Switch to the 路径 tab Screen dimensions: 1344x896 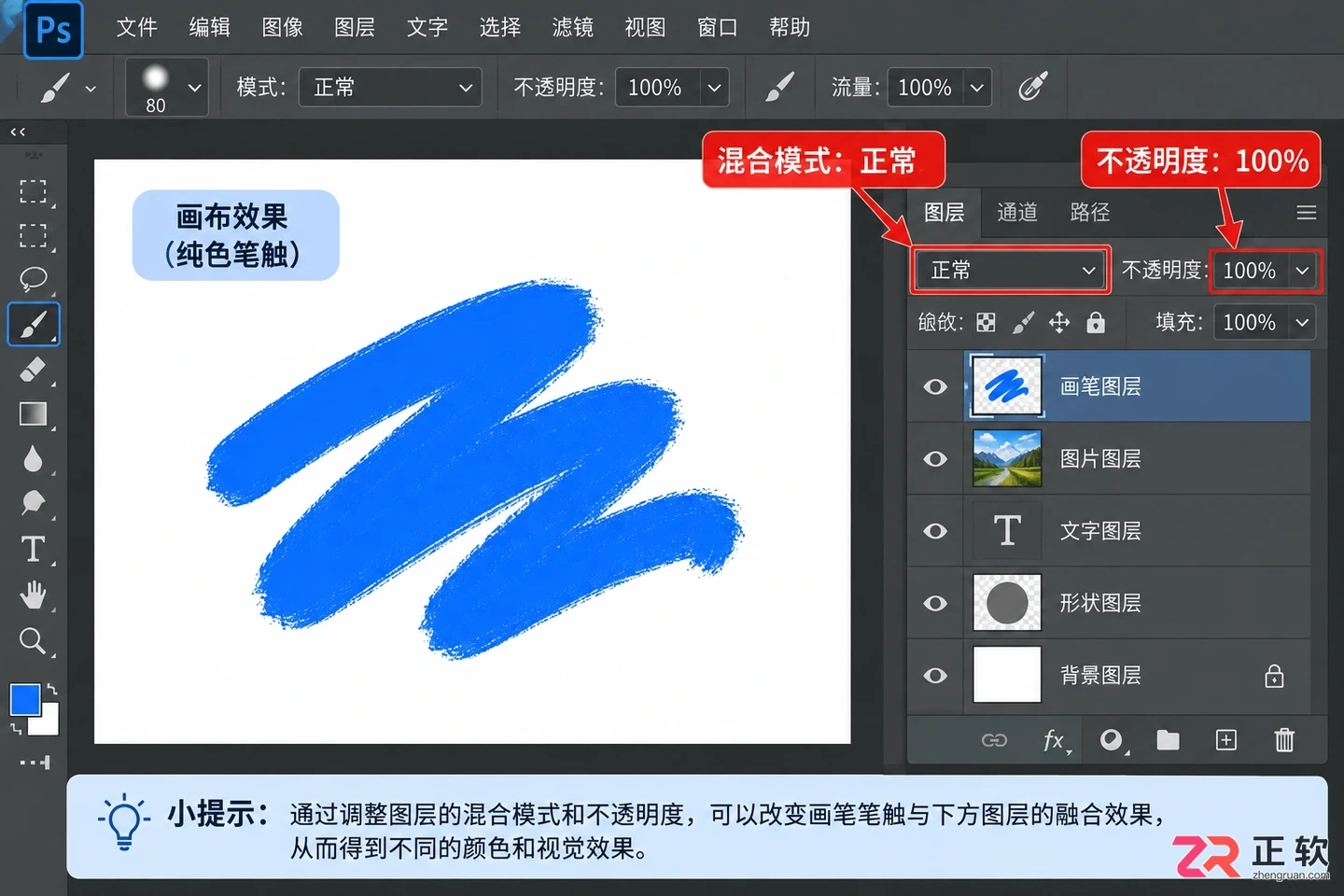(1089, 213)
